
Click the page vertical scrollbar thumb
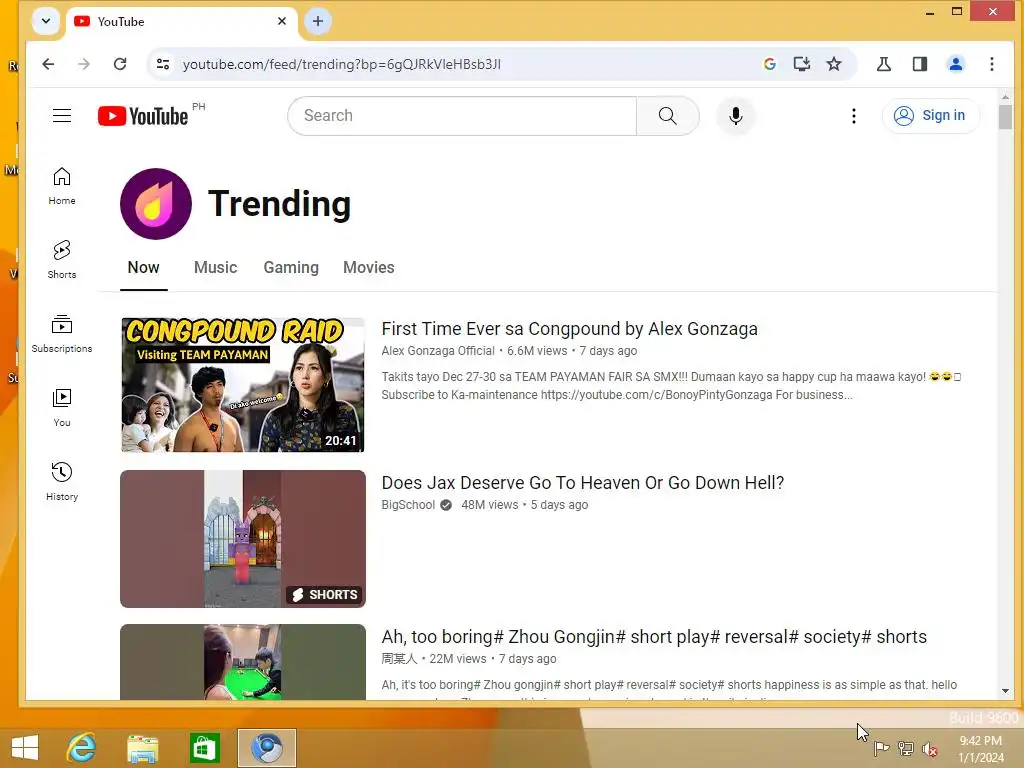coord(1005,117)
